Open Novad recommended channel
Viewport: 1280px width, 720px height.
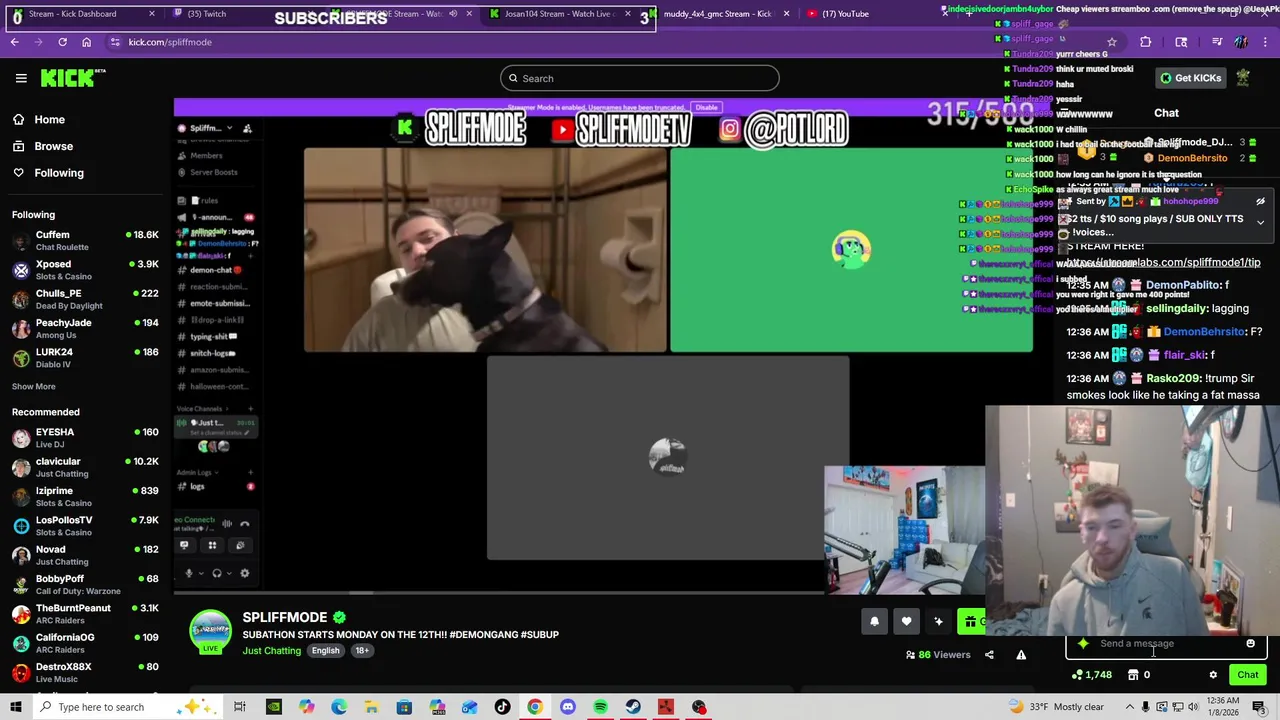(85, 555)
